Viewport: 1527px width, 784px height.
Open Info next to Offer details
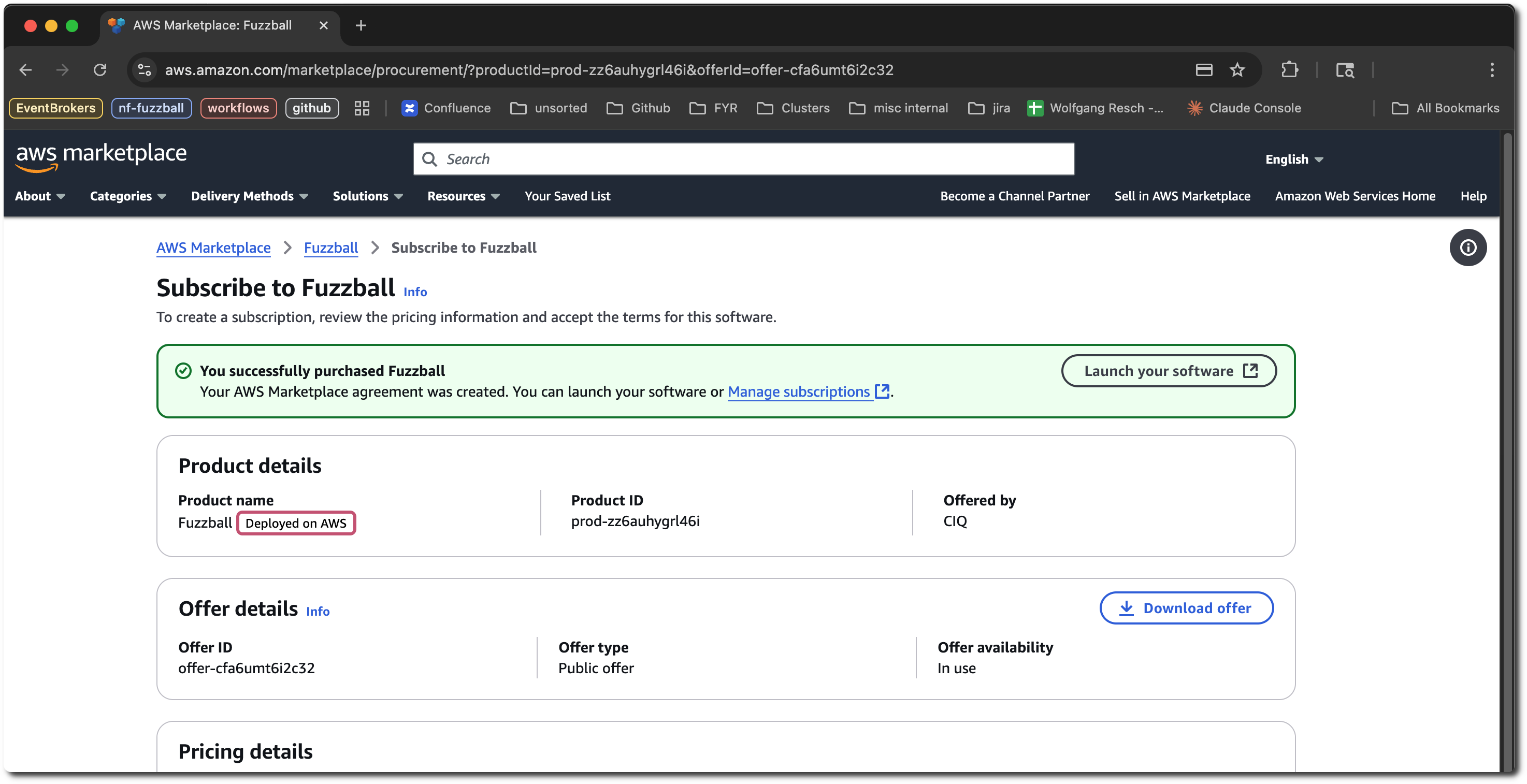pos(318,611)
